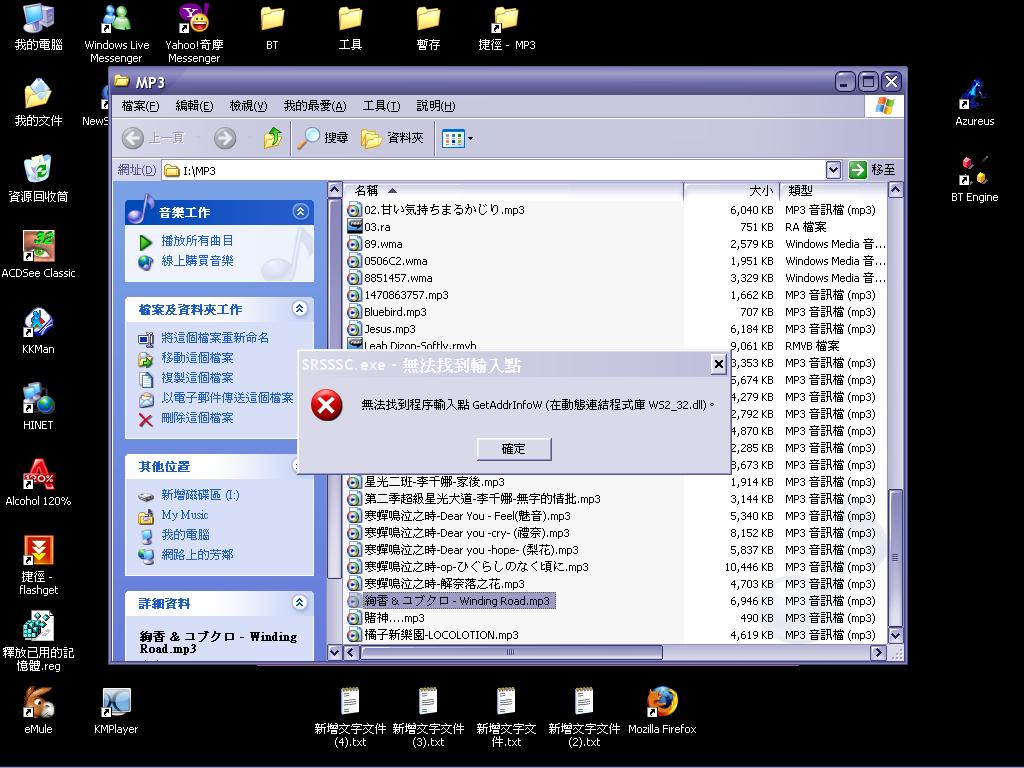
Task: Select Yahoo!奇摩 Messenger desktop icon
Action: click(194, 34)
